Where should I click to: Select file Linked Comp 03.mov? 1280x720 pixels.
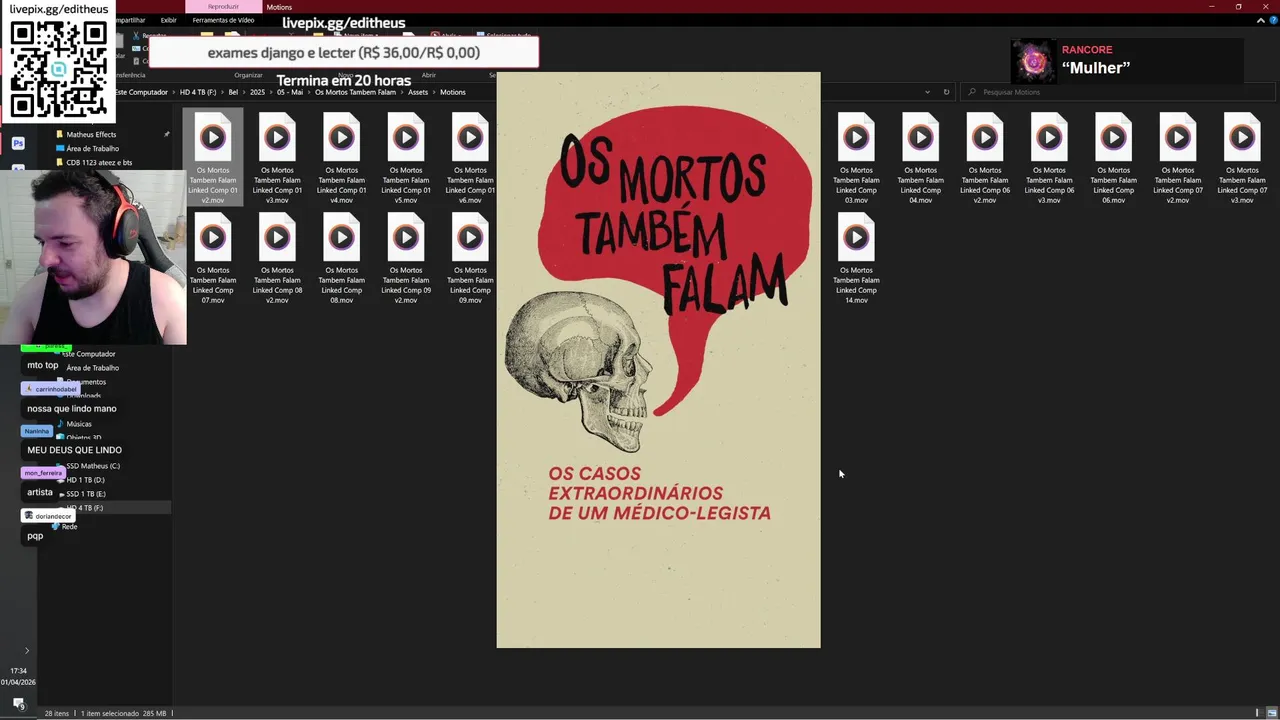click(856, 156)
